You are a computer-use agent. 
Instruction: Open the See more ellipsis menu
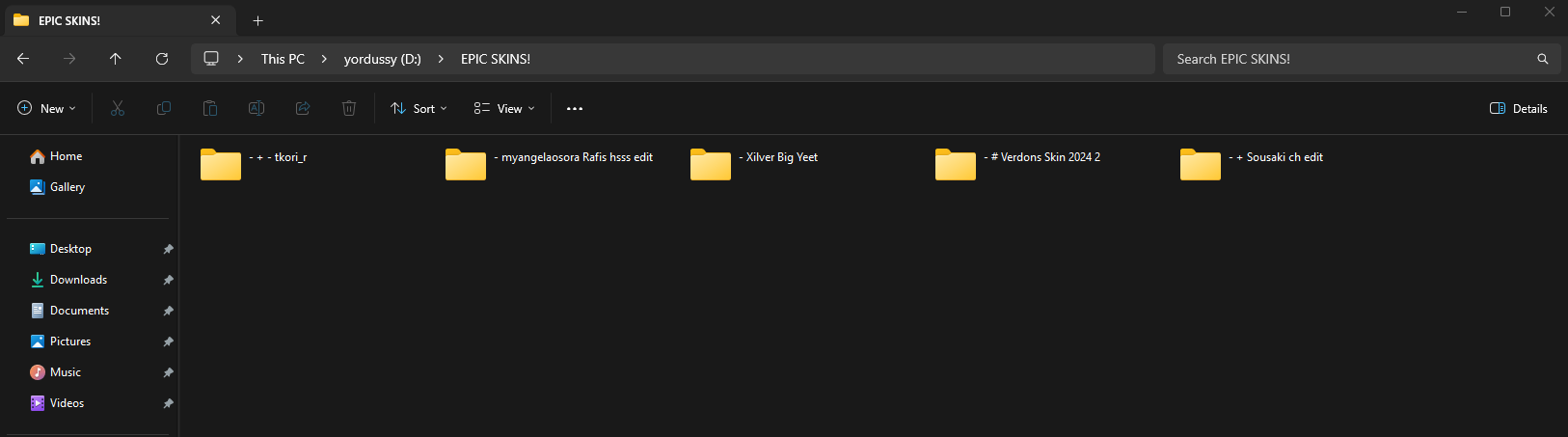click(x=575, y=109)
